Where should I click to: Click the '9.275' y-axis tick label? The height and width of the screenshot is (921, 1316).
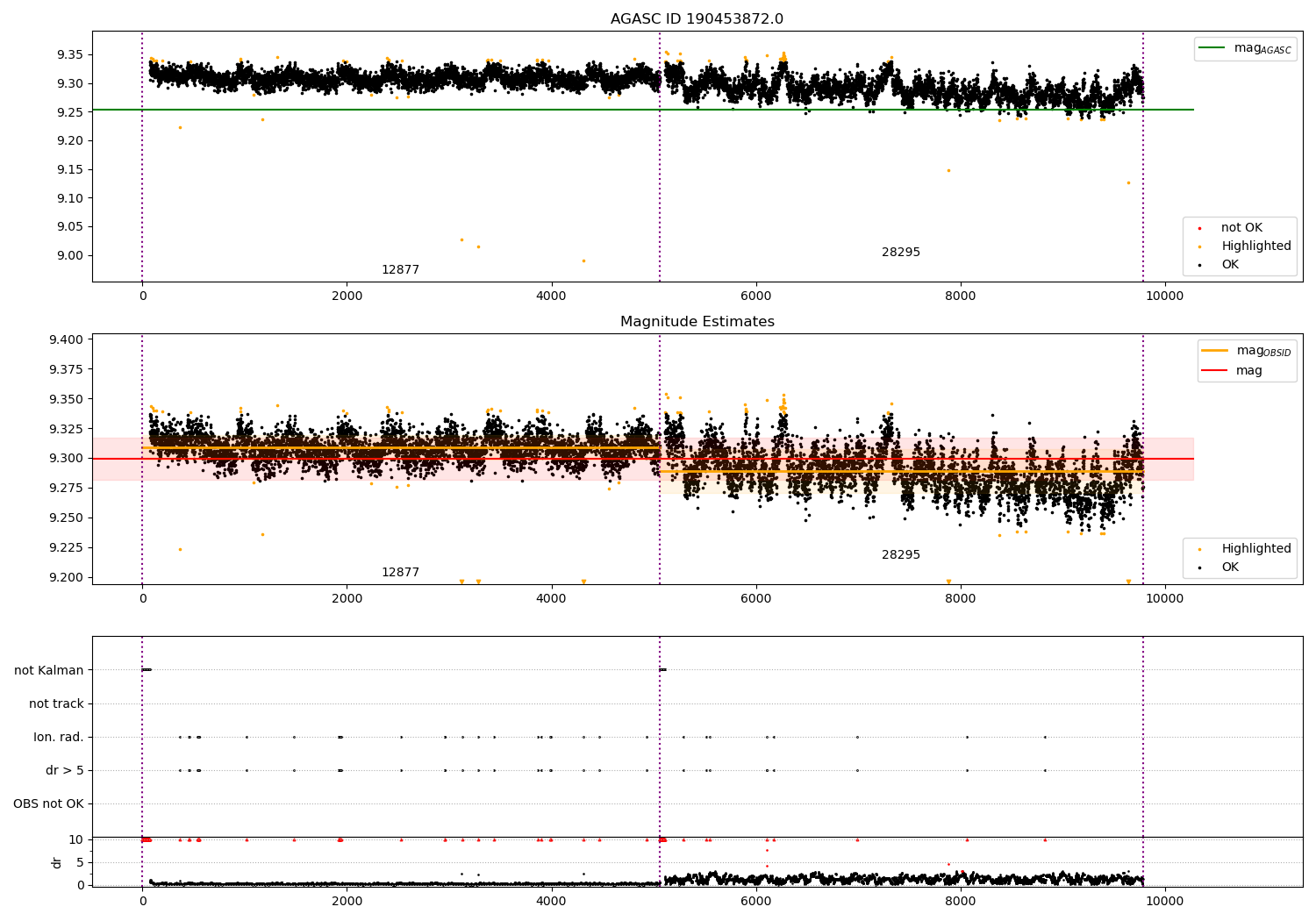(x=67, y=489)
